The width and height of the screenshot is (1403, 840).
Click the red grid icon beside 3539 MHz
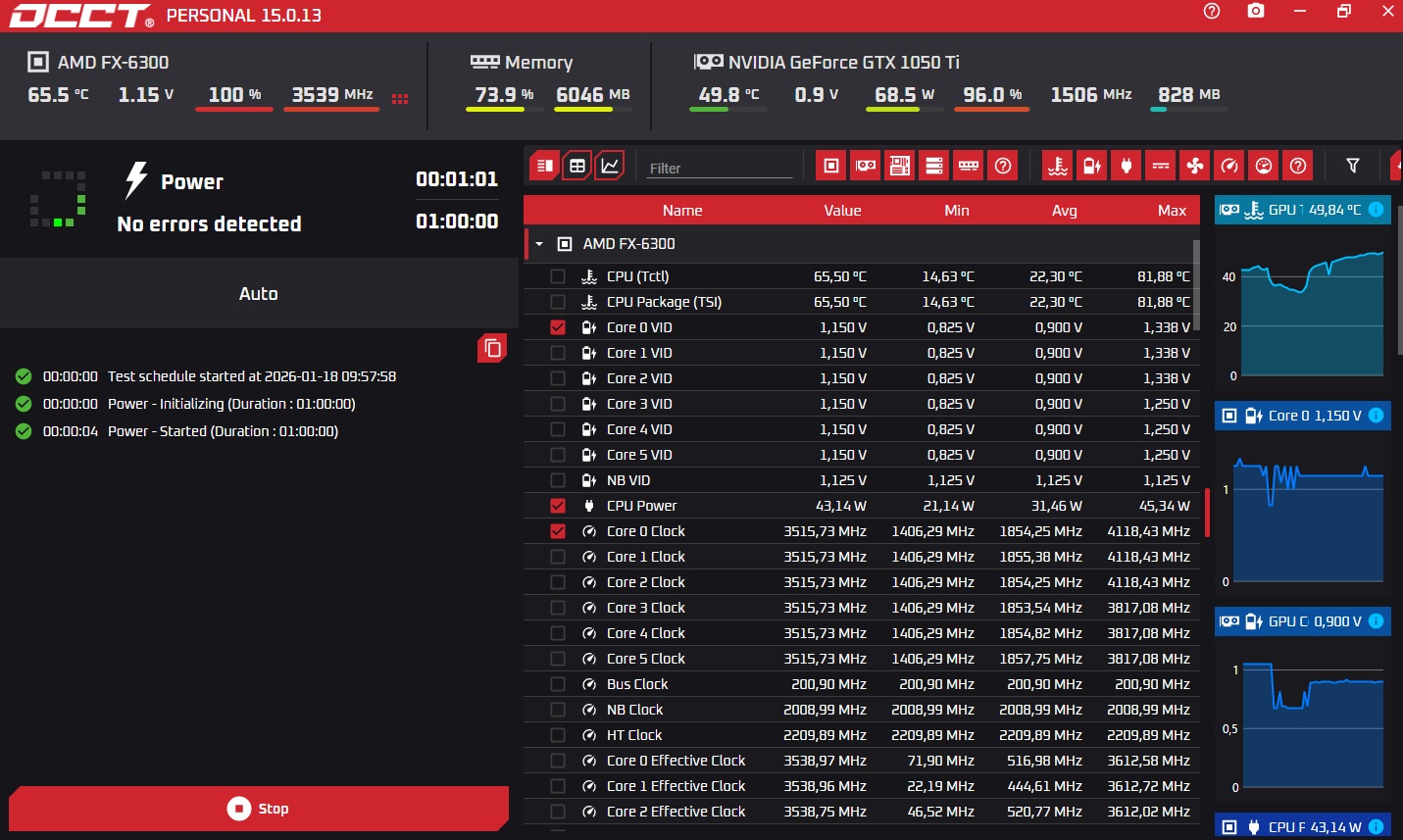click(x=400, y=99)
